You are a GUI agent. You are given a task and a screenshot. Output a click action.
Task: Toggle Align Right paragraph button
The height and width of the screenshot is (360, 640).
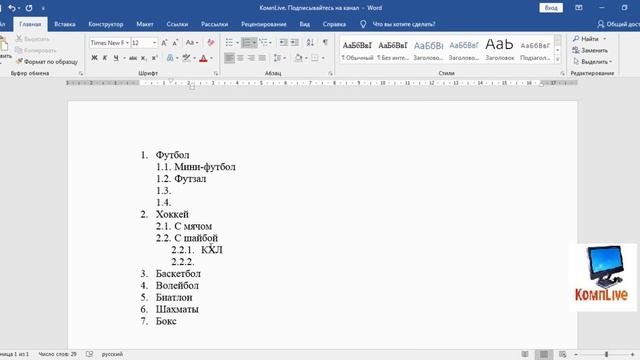pos(251,58)
